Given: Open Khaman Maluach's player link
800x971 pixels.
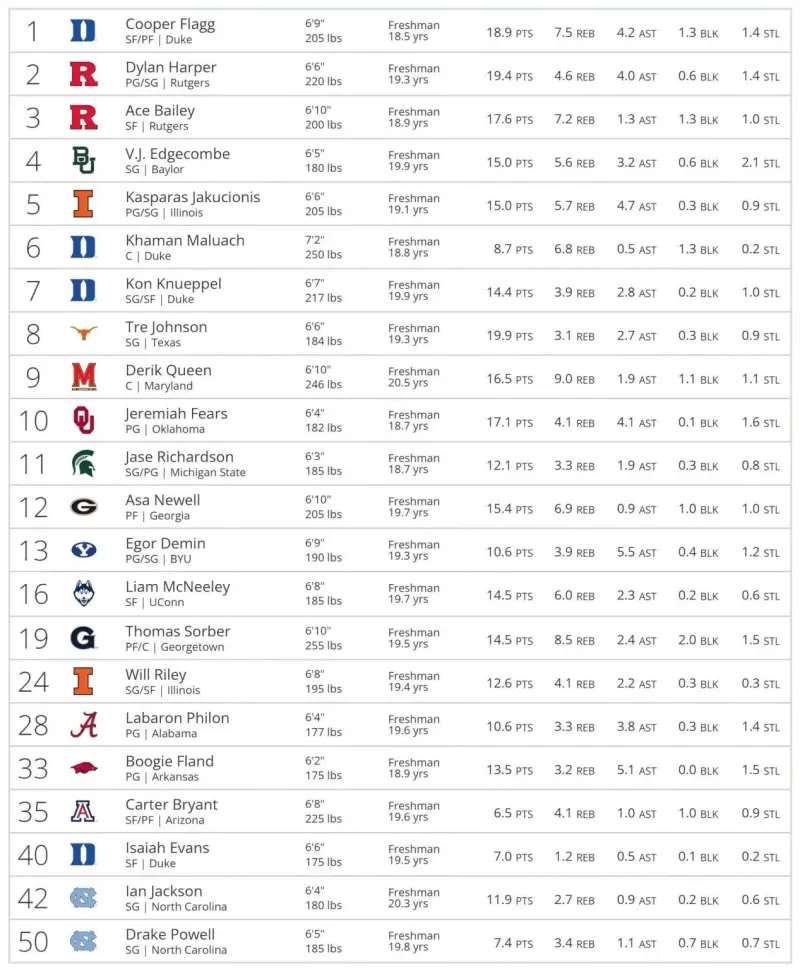Looking at the screenshot, I should tap(185, 240).
